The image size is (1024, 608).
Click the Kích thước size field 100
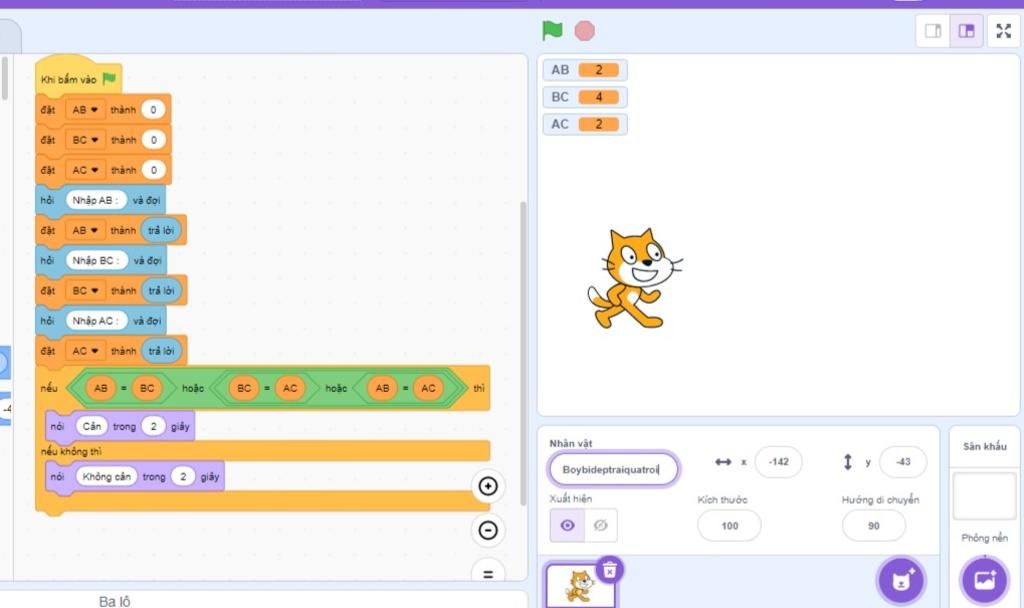(x=729, y=526)
